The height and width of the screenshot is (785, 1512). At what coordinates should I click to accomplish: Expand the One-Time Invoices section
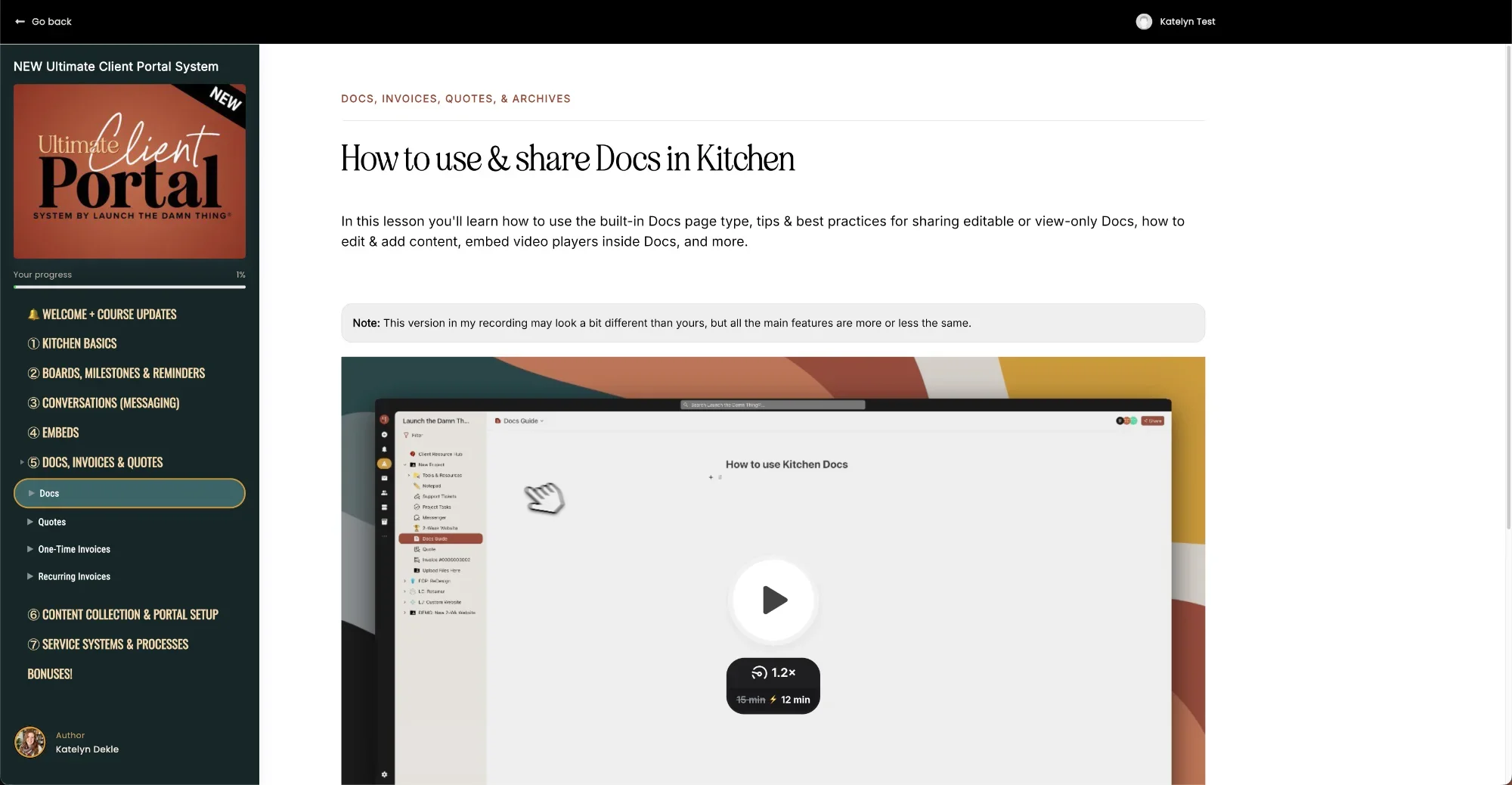73,549
